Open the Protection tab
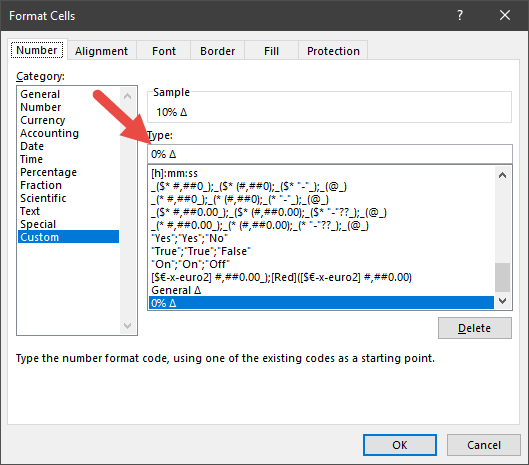This screenshot has width=529, height=465. (x=333, y=51)
